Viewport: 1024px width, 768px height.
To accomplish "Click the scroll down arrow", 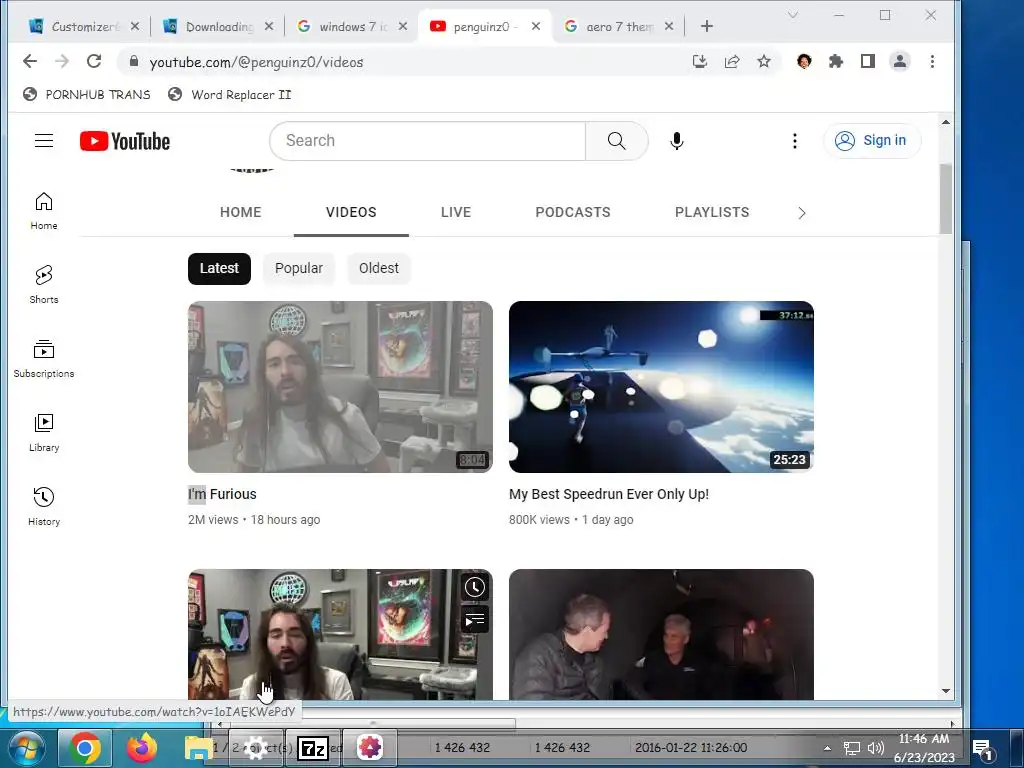I will pos(945,691).
